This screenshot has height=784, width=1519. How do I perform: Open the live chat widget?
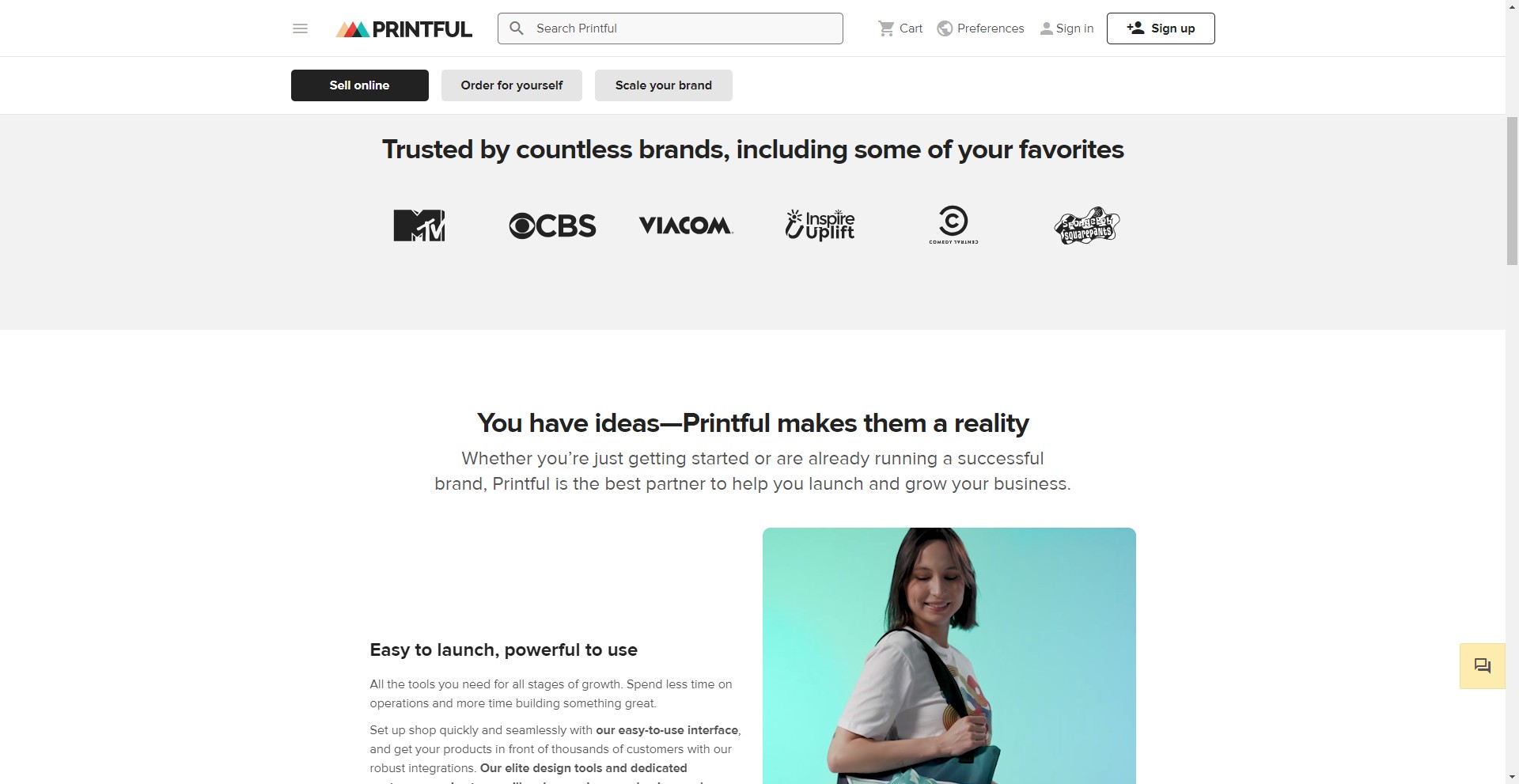[x=1482, y=666]
